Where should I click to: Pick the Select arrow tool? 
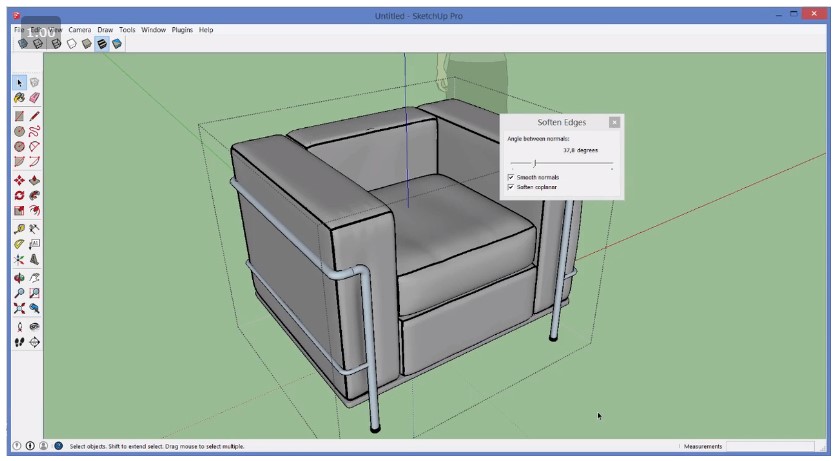[x=20, y=83]
